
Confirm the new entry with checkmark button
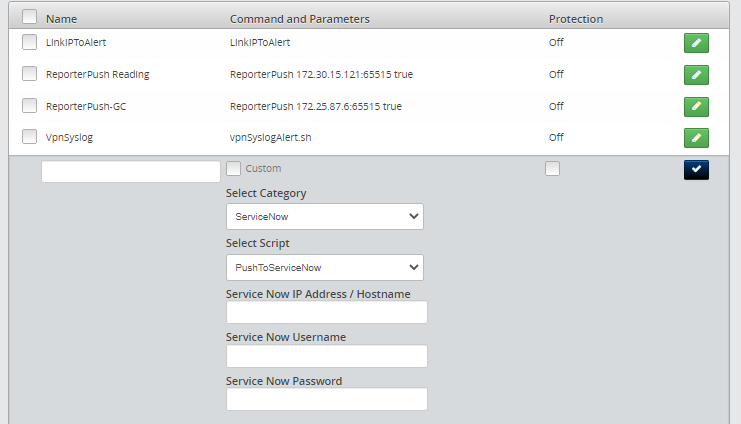(696, 169)
